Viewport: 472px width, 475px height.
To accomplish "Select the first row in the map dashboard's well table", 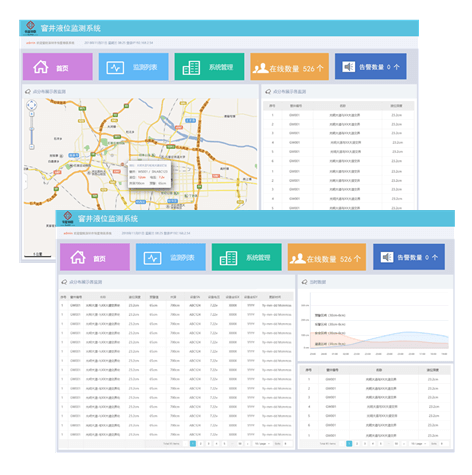I will (x=338, y=115).
